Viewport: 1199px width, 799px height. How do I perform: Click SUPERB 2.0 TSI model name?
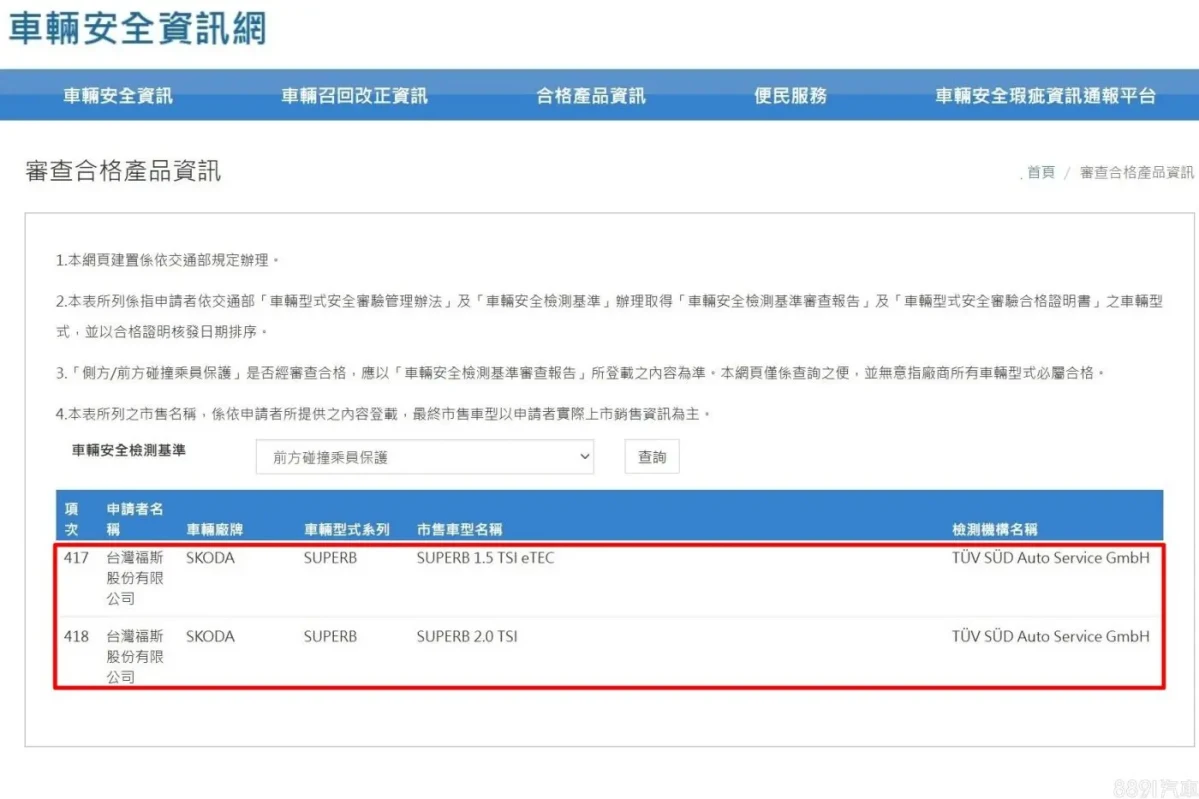pos(467,636)
